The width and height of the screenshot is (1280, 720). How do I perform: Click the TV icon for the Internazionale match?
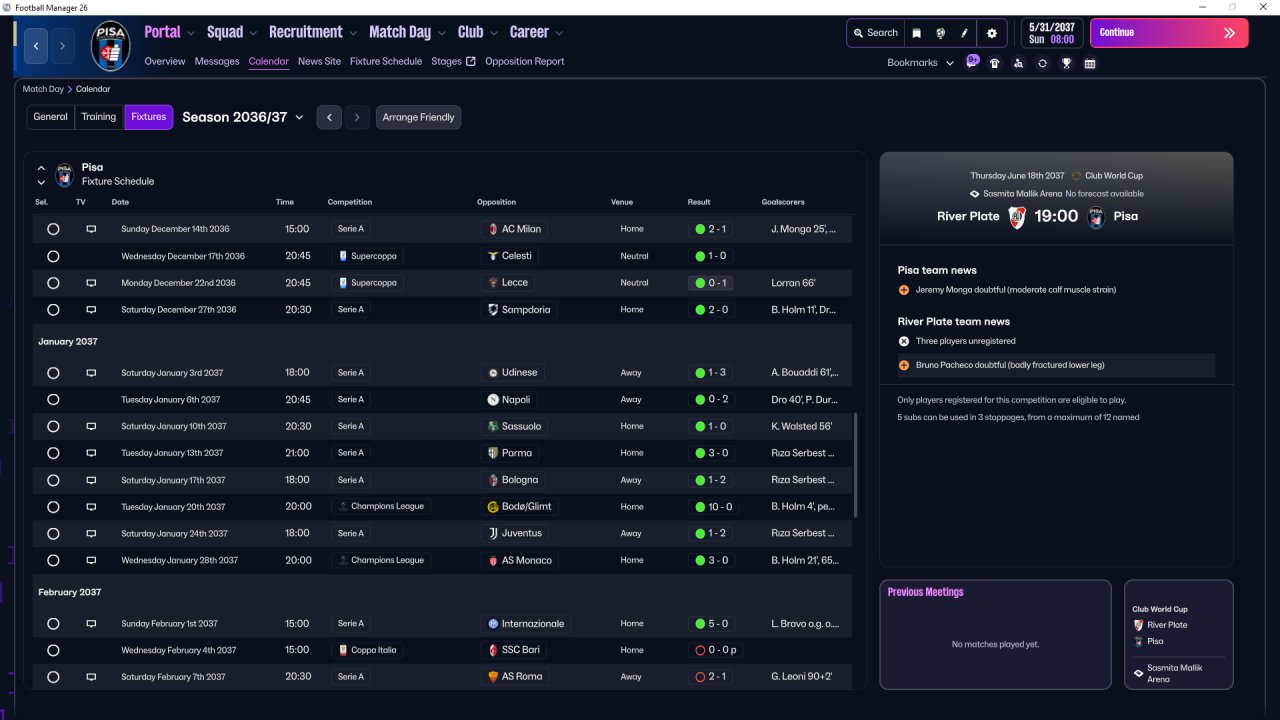coord(91,623)
